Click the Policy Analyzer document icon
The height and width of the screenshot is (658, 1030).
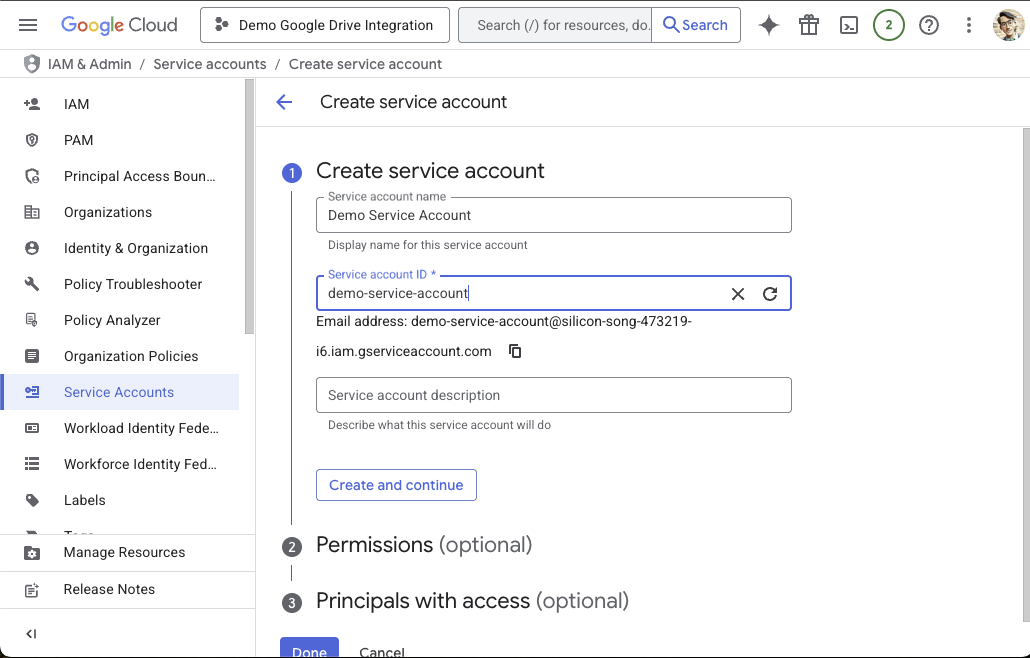pos(32,320)
